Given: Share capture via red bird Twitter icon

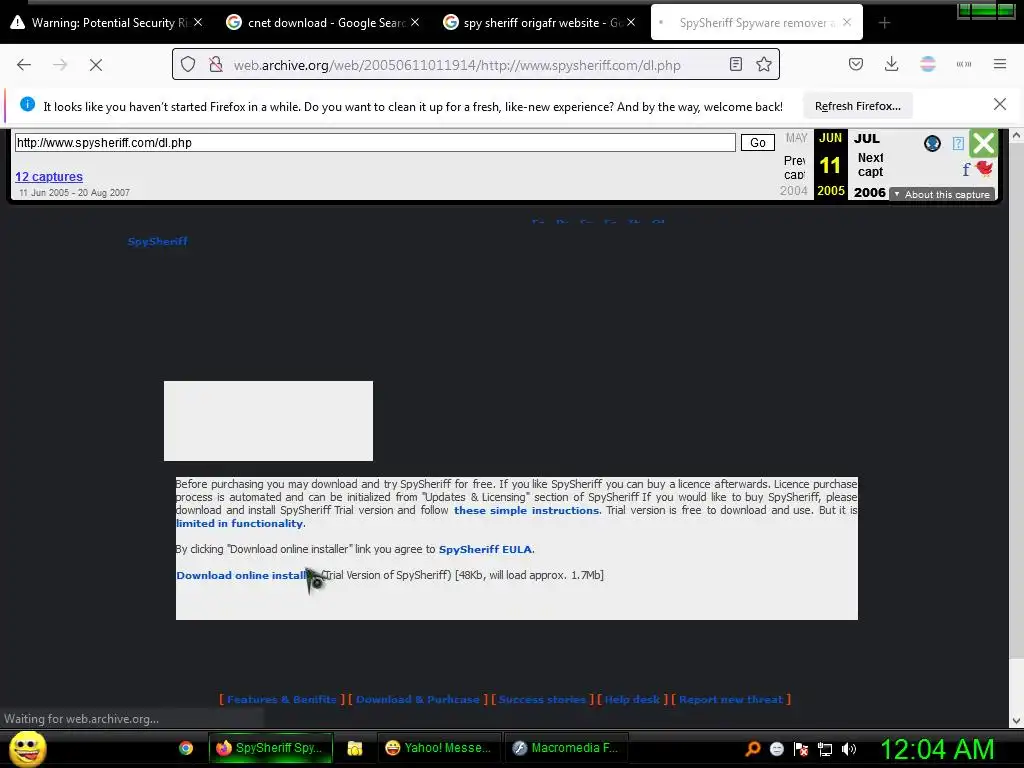Looking at the screenshot, I should (x=984, y=168).
